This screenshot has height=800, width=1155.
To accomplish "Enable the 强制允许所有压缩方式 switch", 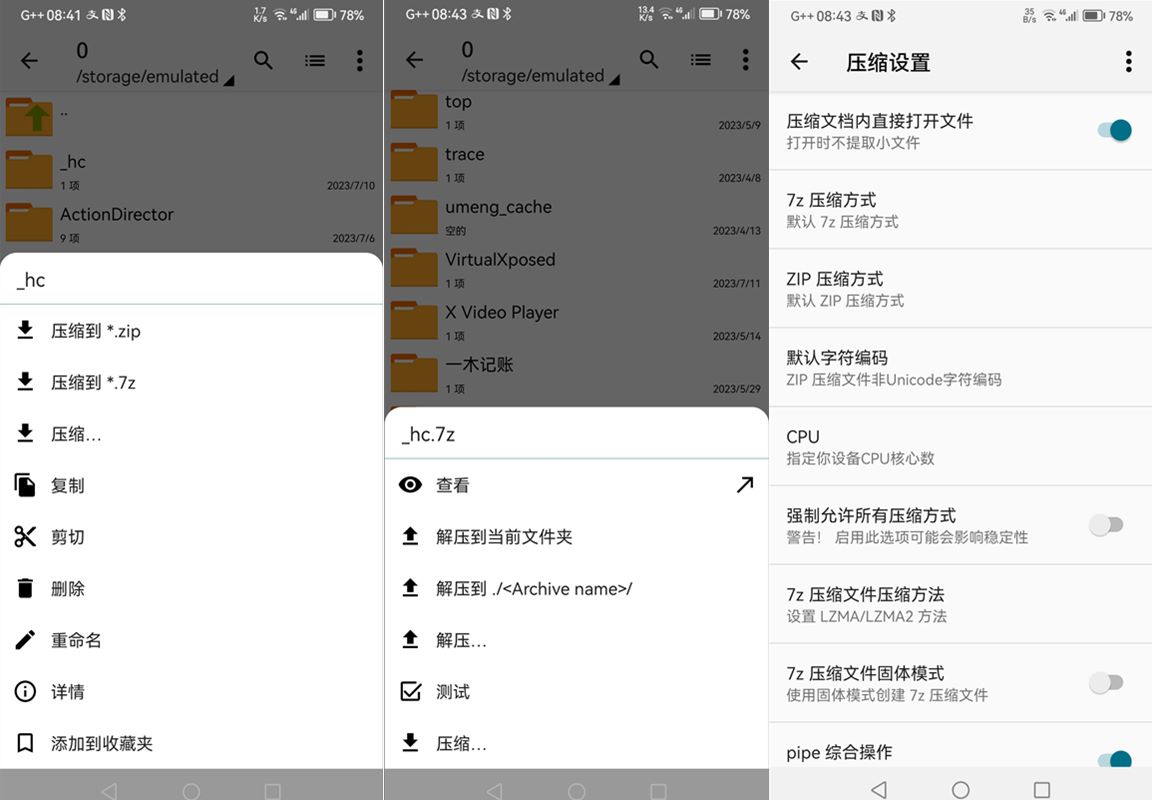I will coord(1106,525).
